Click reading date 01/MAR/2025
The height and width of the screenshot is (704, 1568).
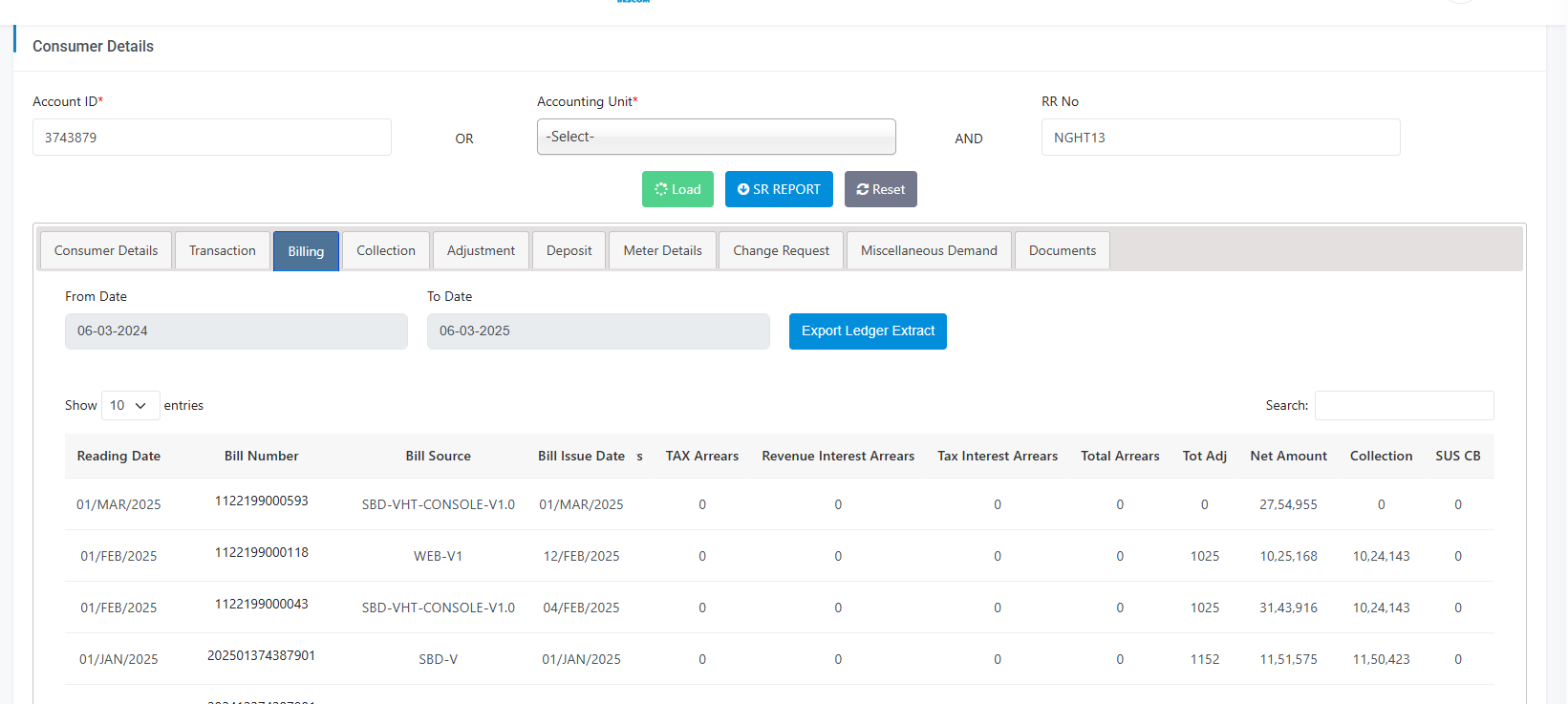click(x=118, y=504)
